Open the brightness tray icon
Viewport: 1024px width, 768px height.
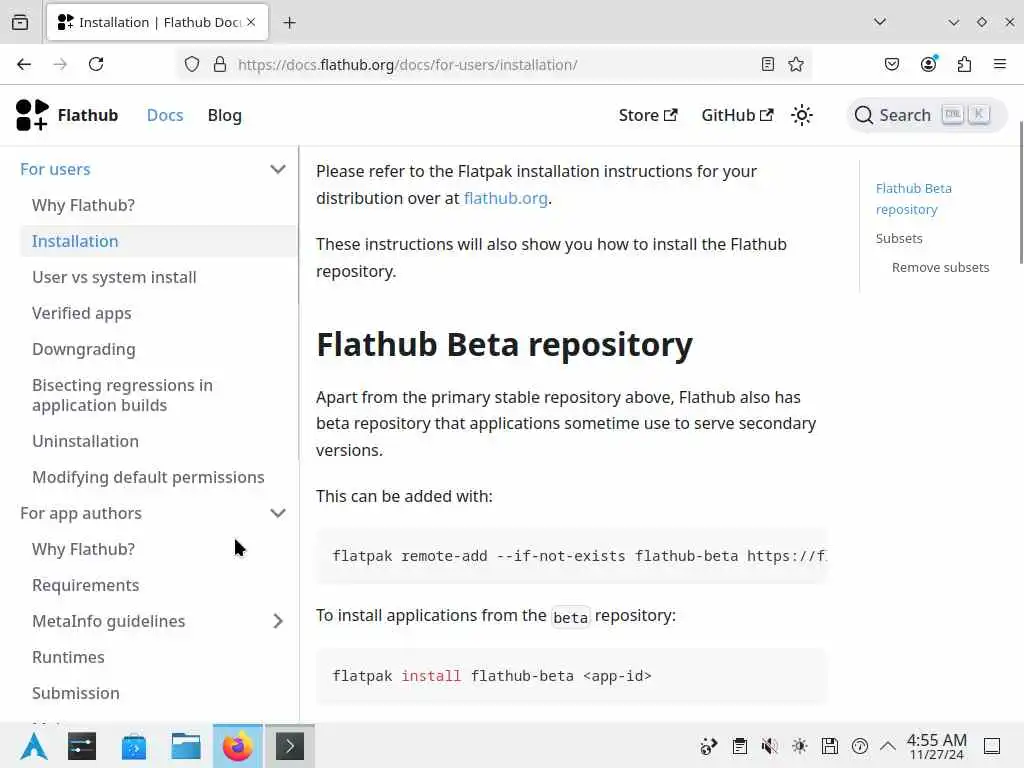pyautogui.click(x=799, y=746)
